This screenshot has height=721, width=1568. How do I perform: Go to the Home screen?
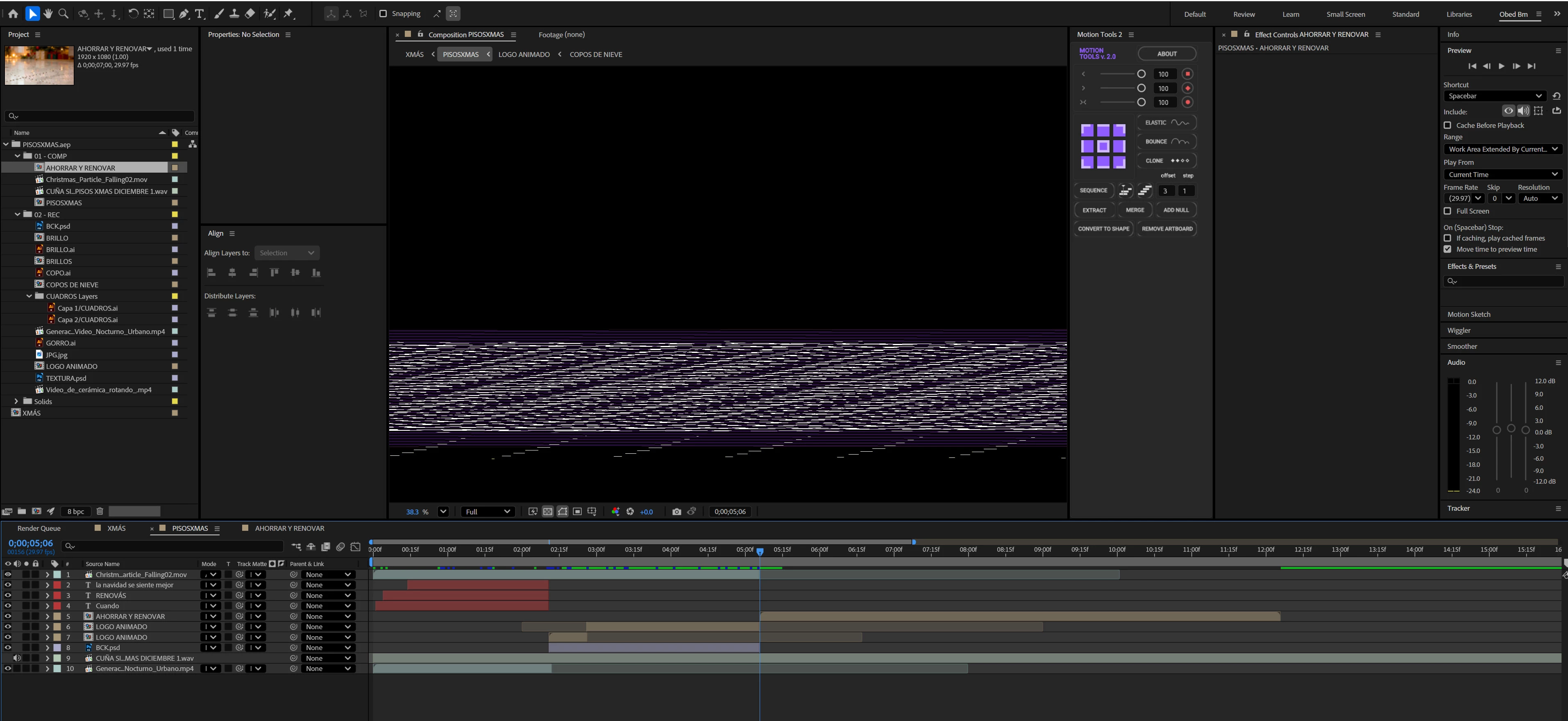[x=13, y=14]
